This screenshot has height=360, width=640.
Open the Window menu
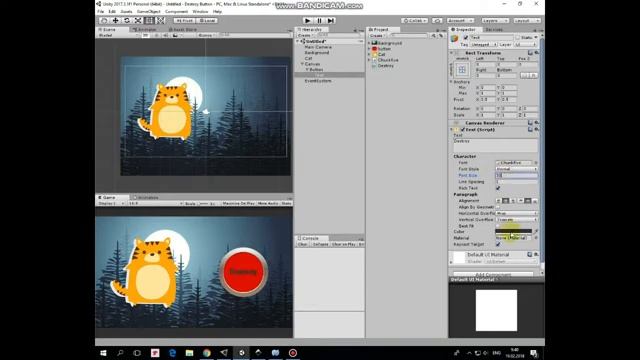click(x=200, y=12)
